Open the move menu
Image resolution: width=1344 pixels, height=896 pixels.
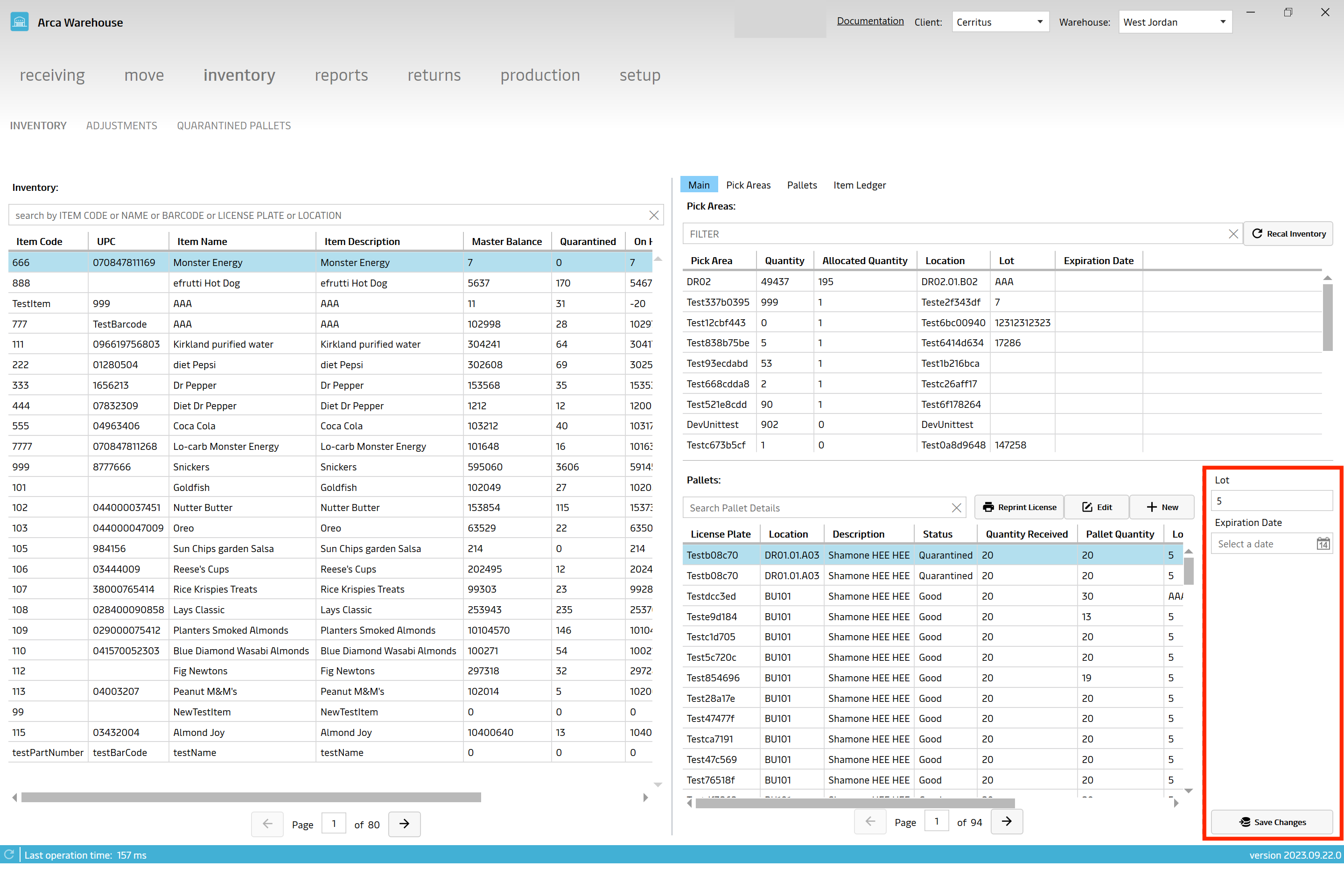[x=144, y=75]
